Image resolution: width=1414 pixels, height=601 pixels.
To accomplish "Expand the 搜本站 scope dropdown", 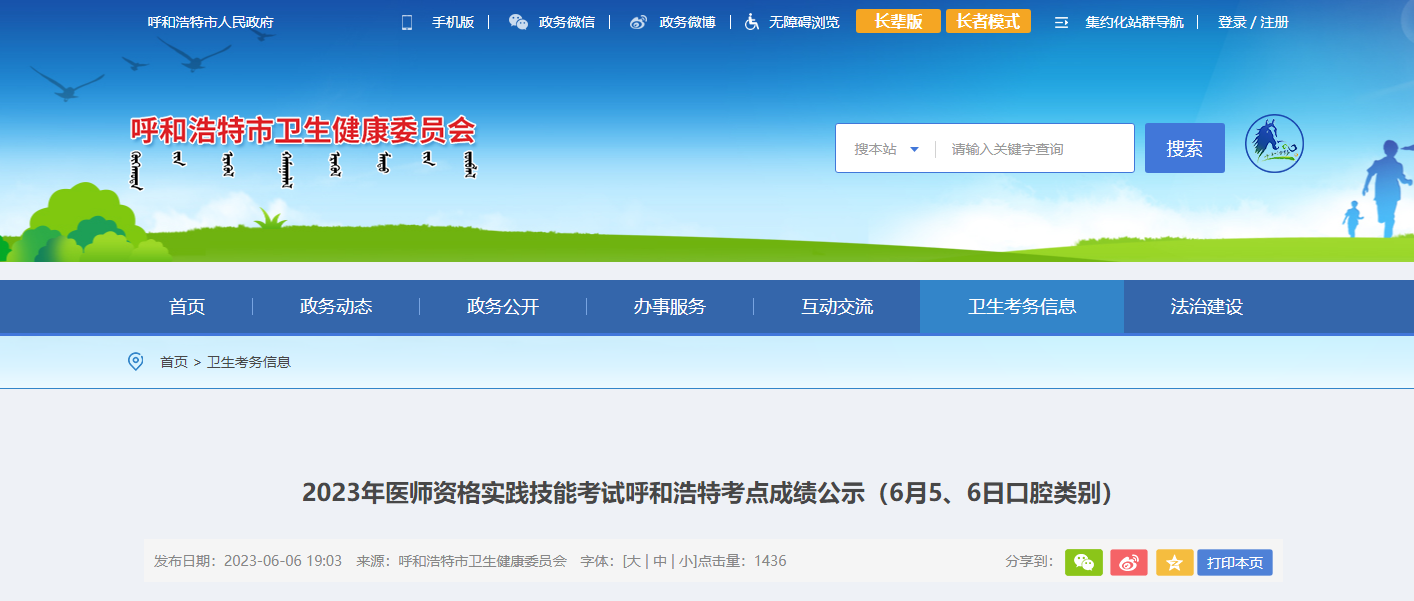I will 886,149.
